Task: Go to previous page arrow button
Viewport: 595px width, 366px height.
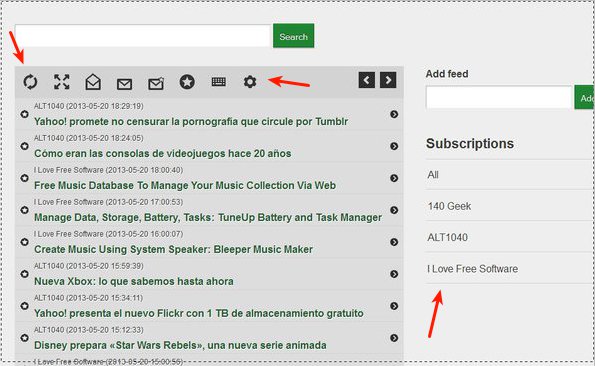Action: 367,80
